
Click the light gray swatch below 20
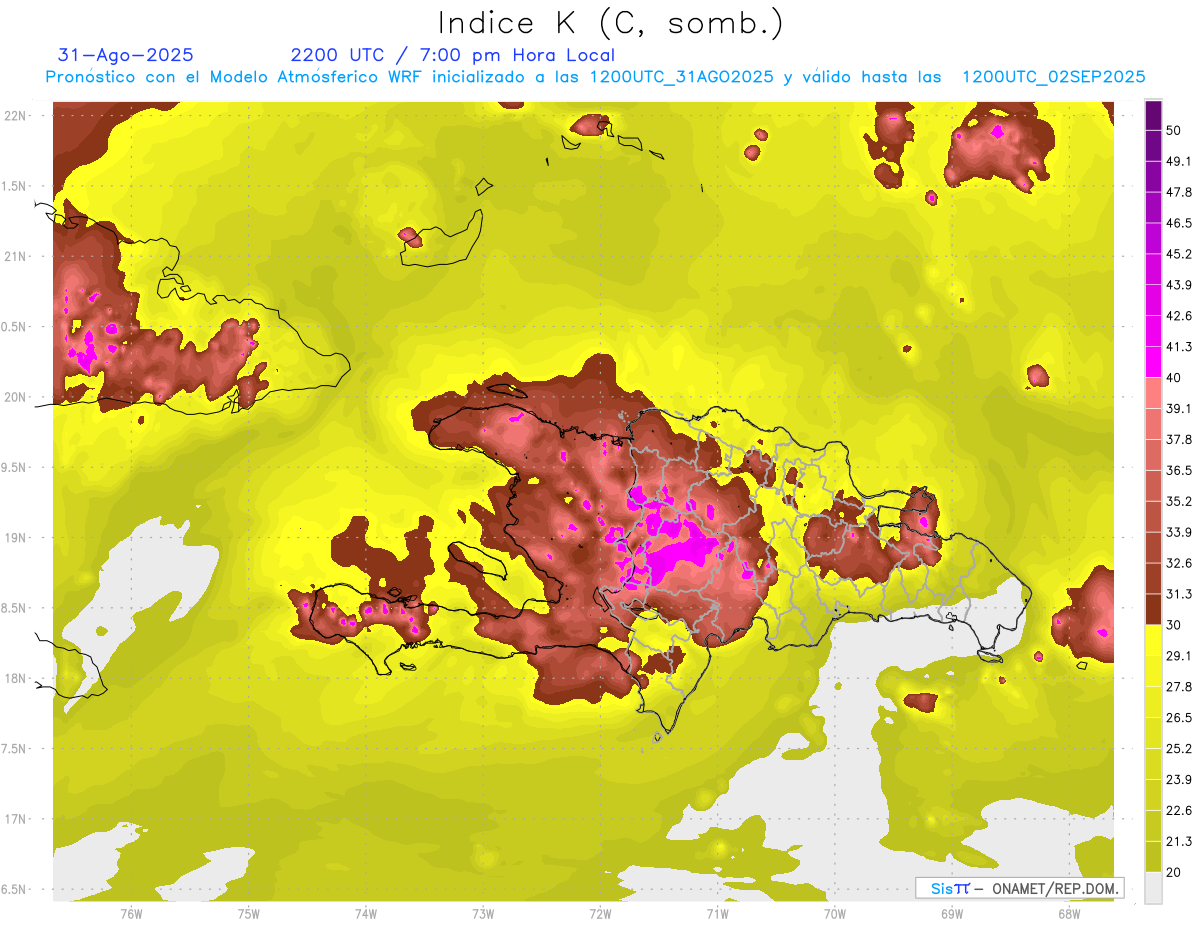point(1153,888)
